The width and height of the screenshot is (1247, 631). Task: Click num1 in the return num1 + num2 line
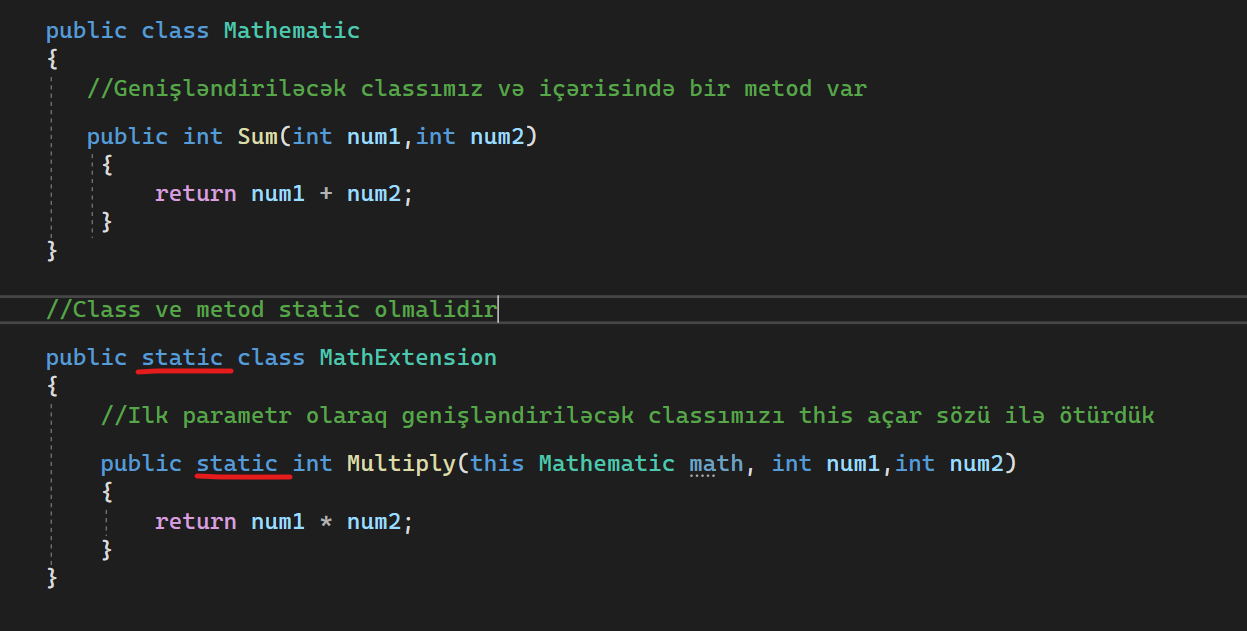(278, 193)
